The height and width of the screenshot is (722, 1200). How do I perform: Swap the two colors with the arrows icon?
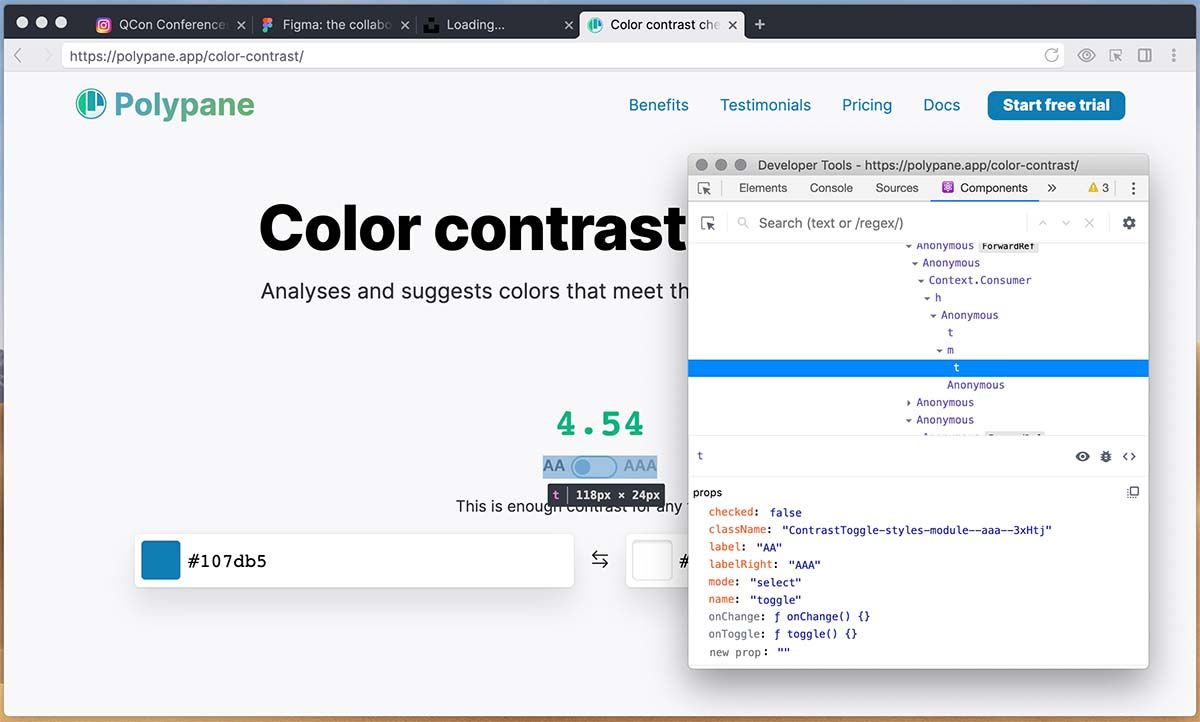click(x=600, y=560)
